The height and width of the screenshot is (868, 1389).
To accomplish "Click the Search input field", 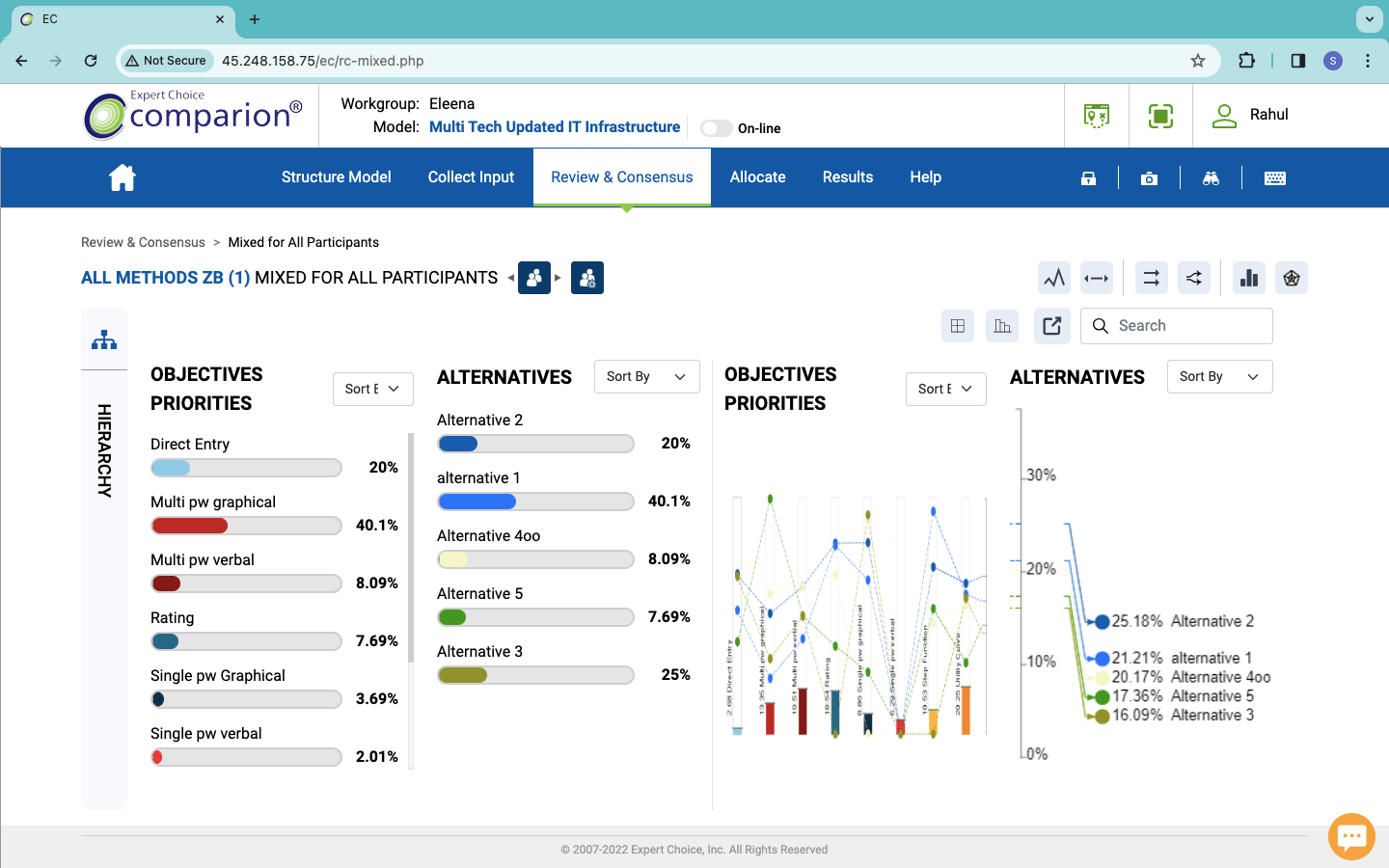I will point(1177,326).
